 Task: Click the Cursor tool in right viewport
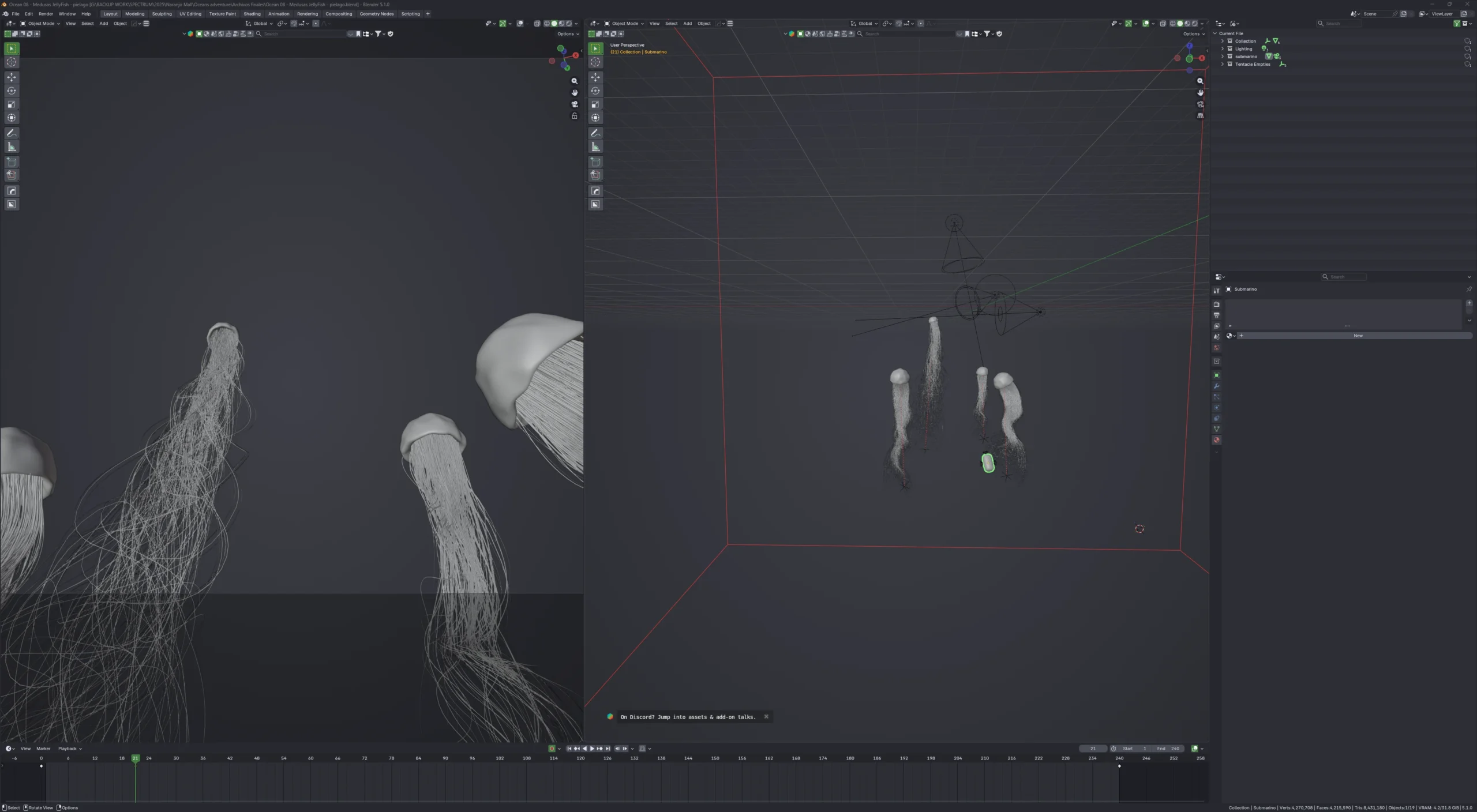[595, 62]
